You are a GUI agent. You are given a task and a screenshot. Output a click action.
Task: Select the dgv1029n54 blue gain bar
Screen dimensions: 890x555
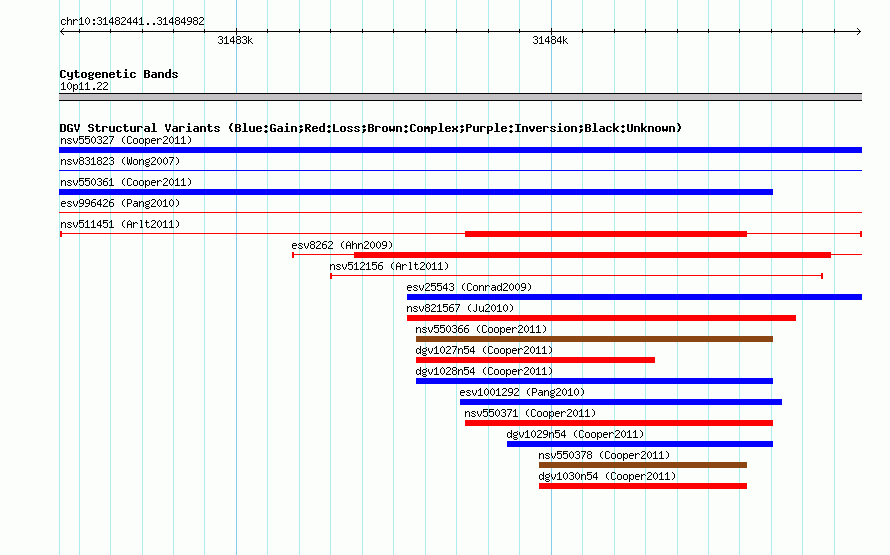coord(640,444)
